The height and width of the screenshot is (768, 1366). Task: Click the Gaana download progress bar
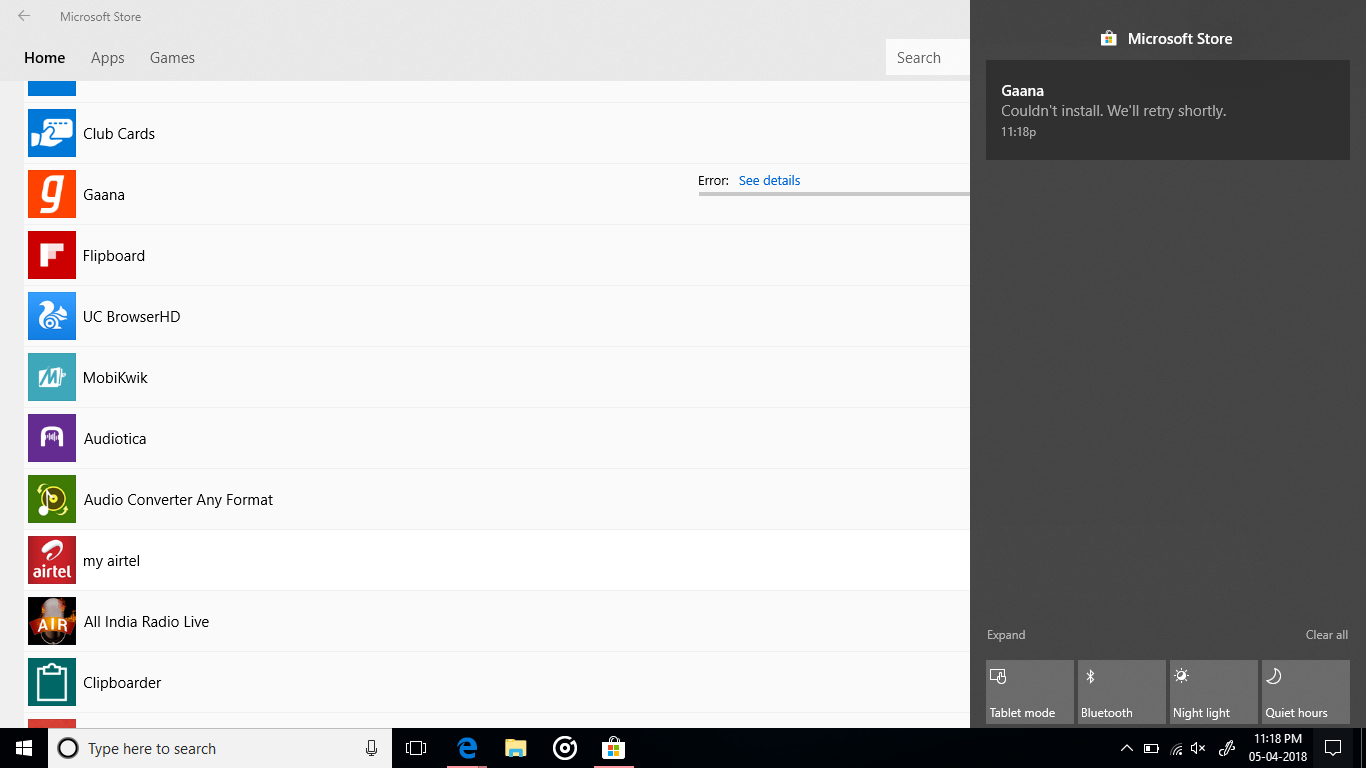[834, 194]
